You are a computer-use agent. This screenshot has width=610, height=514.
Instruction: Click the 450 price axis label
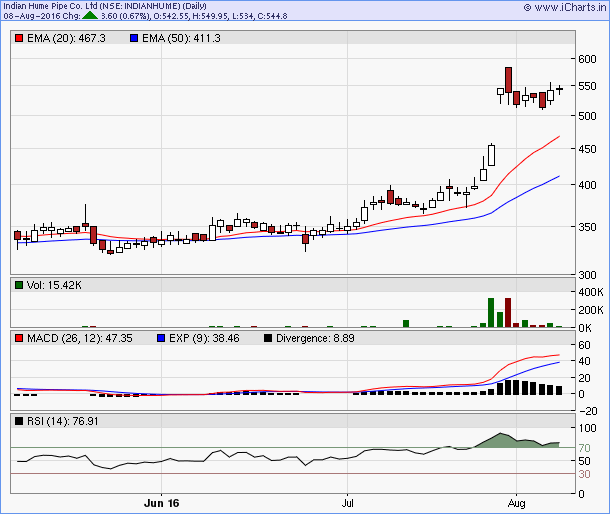click(587, 149)
